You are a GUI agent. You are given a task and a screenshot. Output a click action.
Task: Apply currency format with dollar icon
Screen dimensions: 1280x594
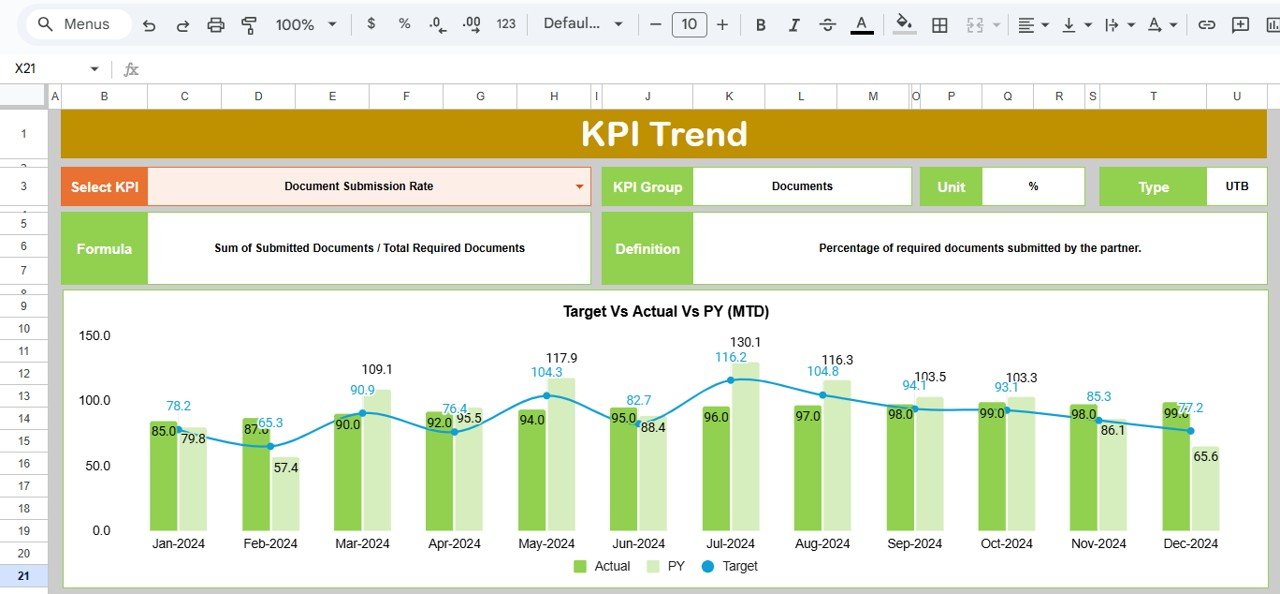371,24
